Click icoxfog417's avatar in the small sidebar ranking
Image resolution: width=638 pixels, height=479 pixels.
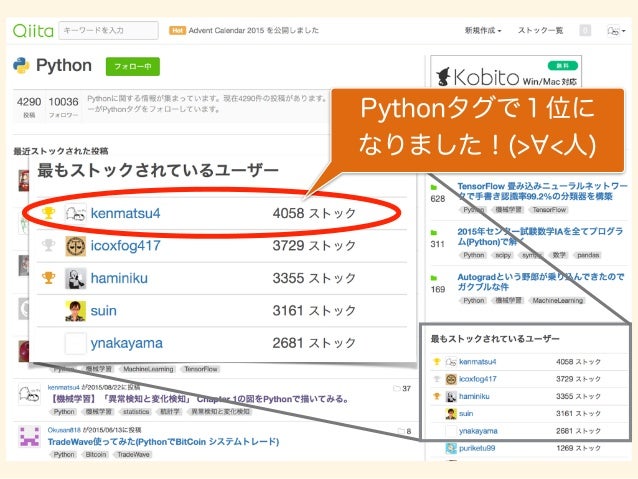[x=451, y=379]
